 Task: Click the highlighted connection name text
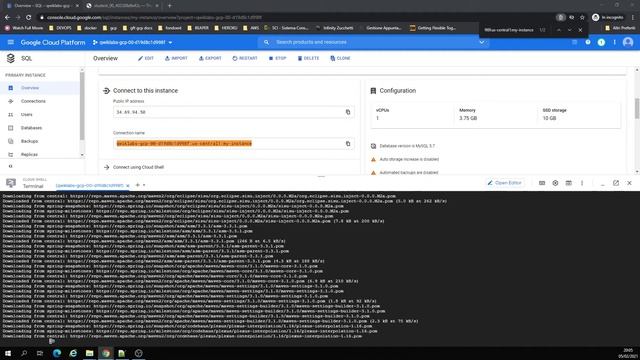click(x=184, y=144)
